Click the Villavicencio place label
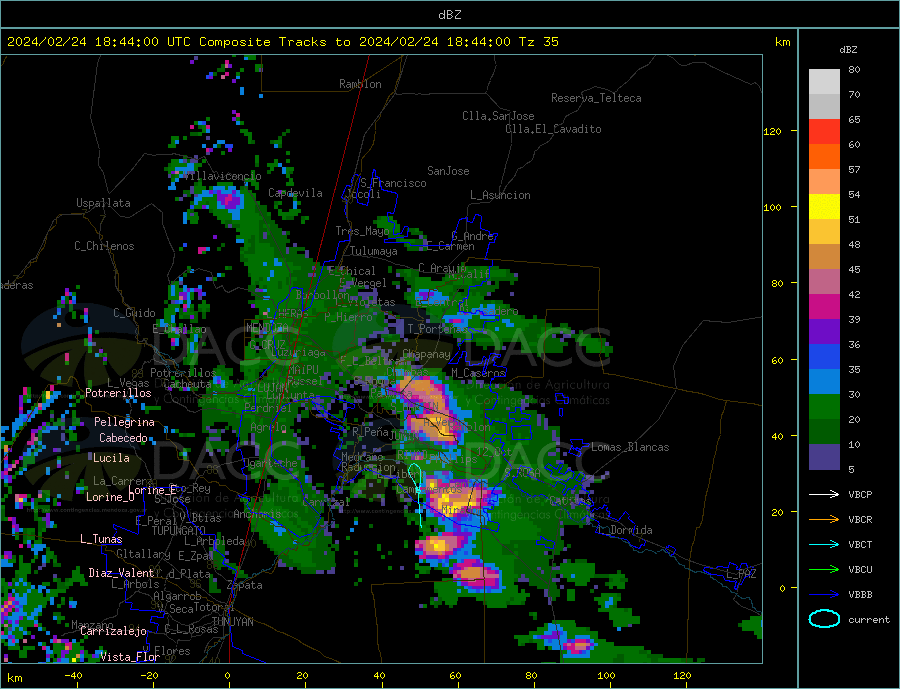 click(222, 176)
